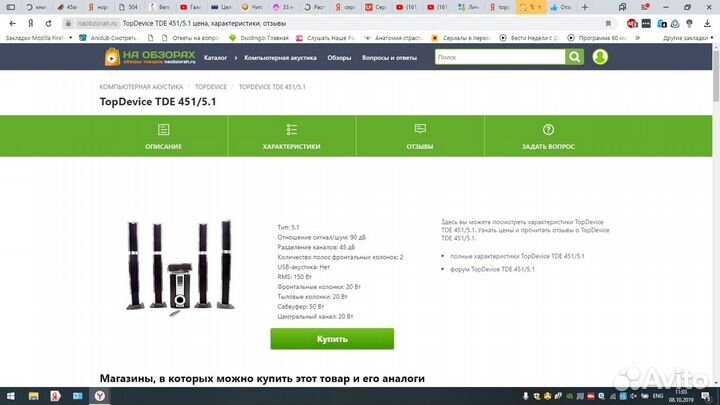Open the Отзывы section tab

tap(420, 136)
